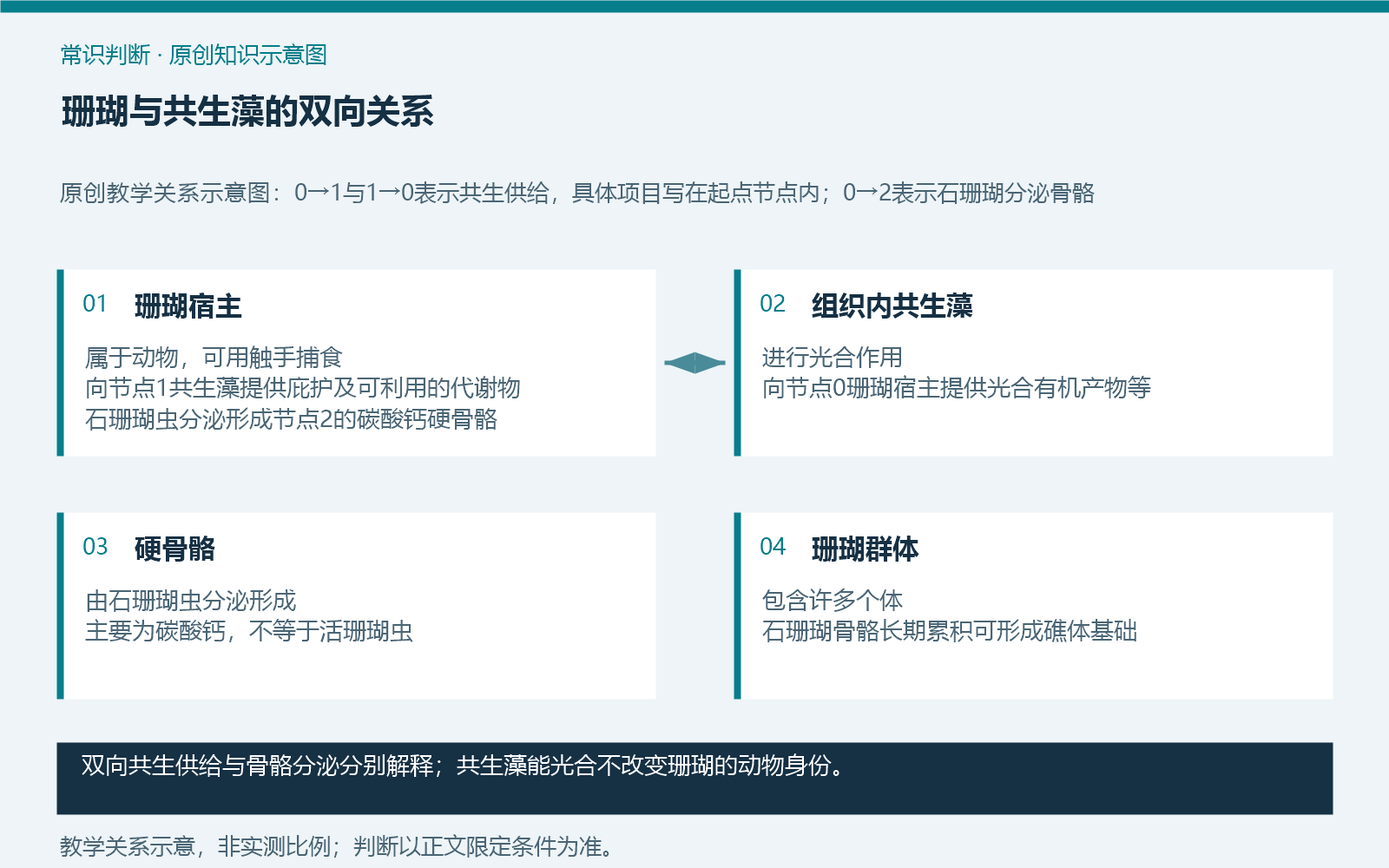
Task: Click the card heading 珊瑚群体
Action: [865, 549]
